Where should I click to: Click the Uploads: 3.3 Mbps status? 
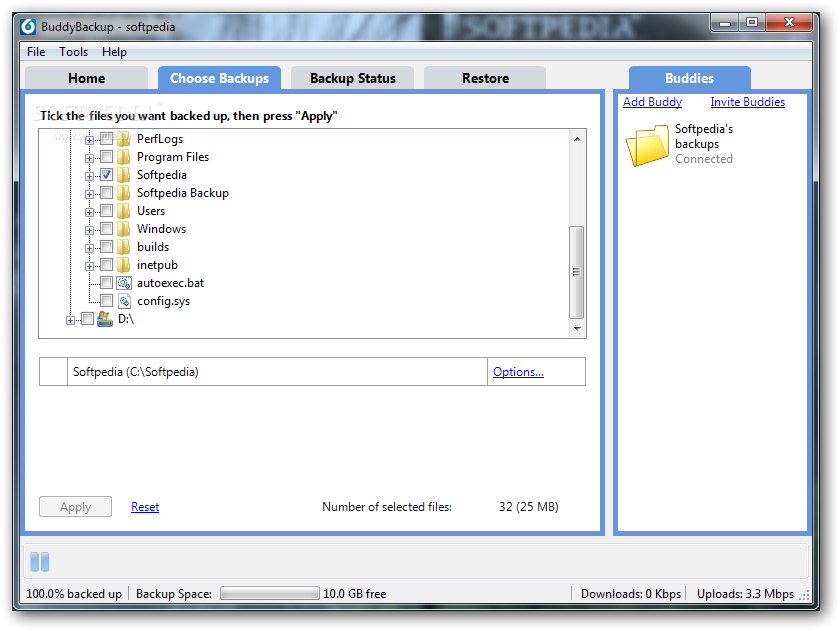[745, 594]
